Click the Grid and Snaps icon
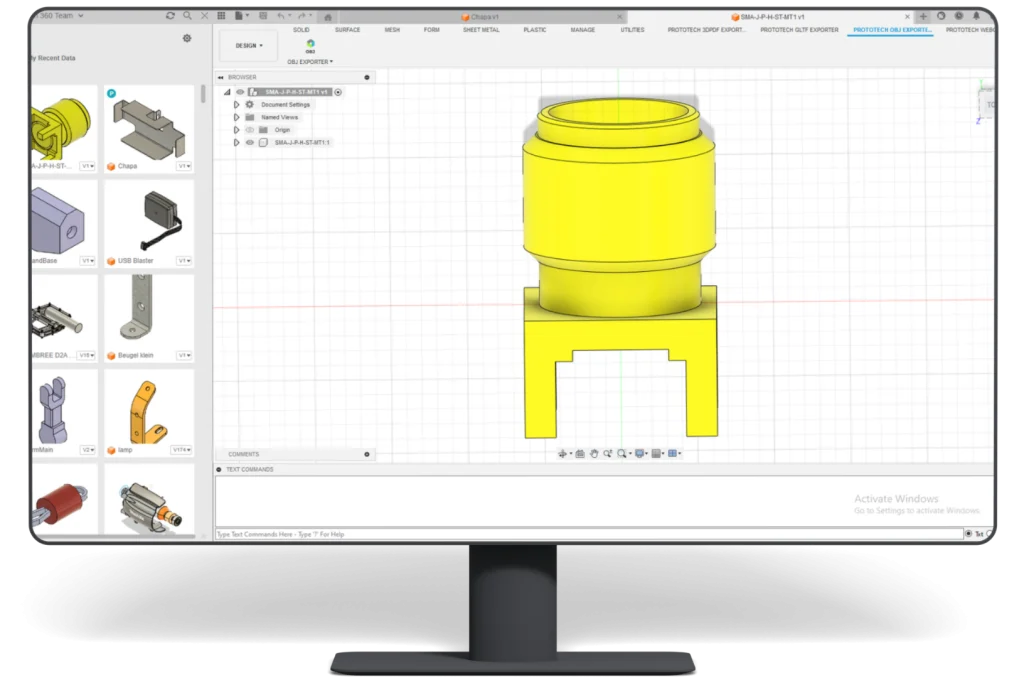This screenshot has width=1024, height=683. coord(657,453)
